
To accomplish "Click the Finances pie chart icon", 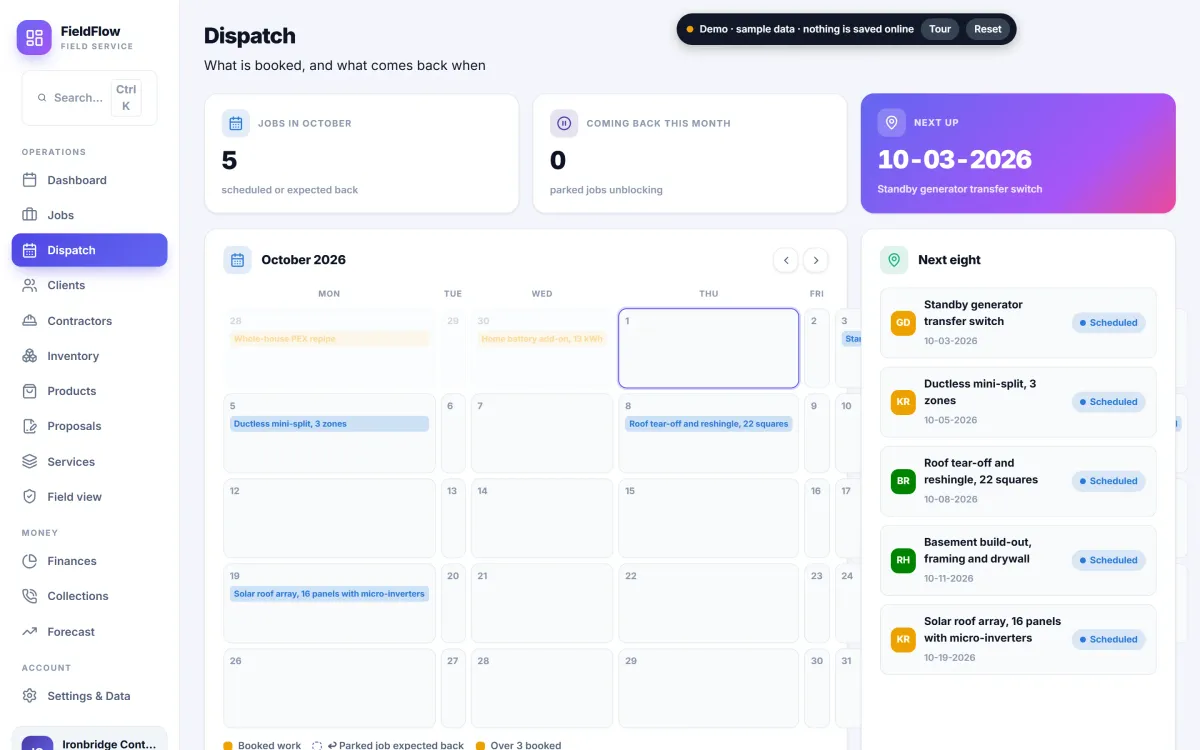I will pos(30,561).
